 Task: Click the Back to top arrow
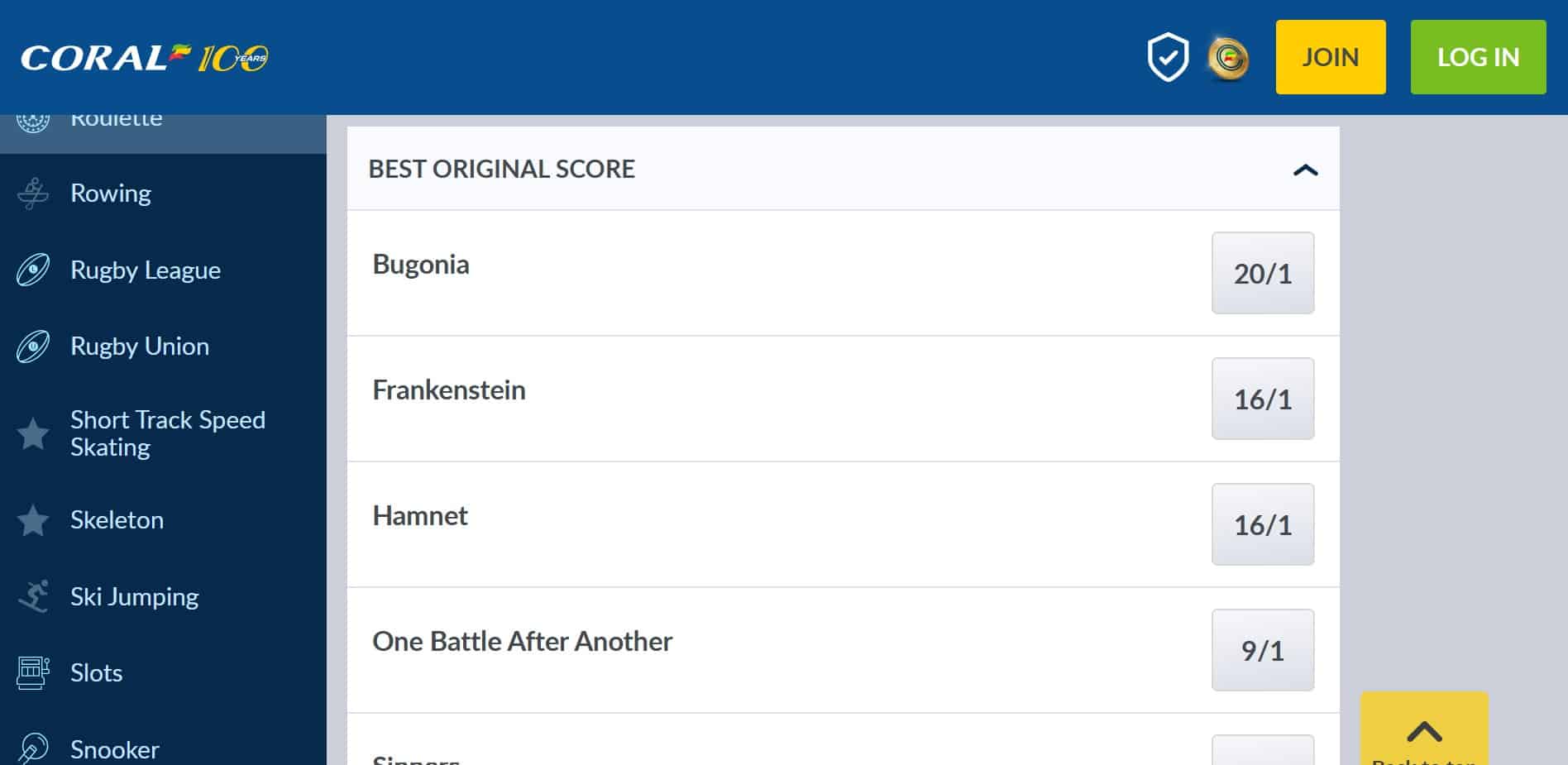[x=1424, y=731]
